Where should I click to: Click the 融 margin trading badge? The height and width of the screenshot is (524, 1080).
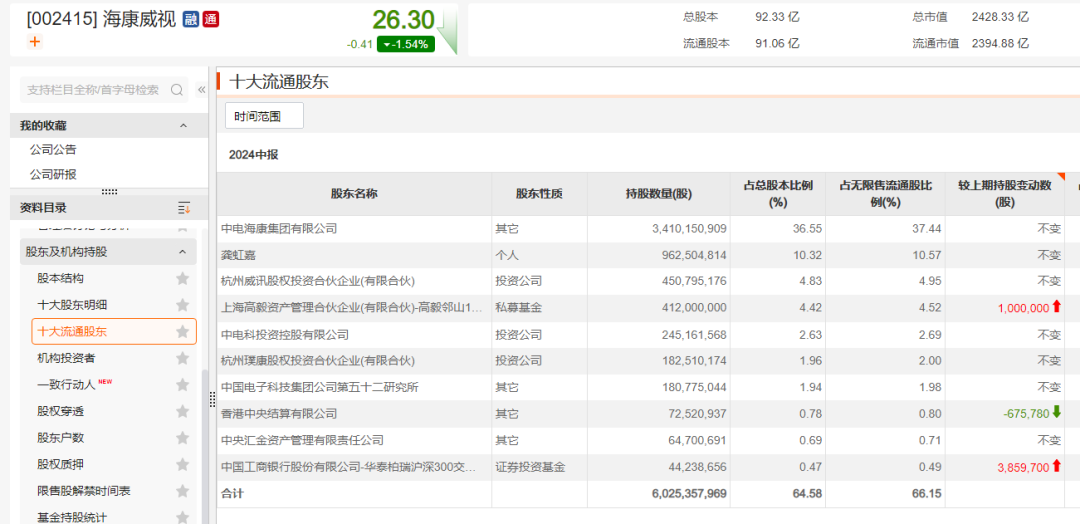coord(191,19)
